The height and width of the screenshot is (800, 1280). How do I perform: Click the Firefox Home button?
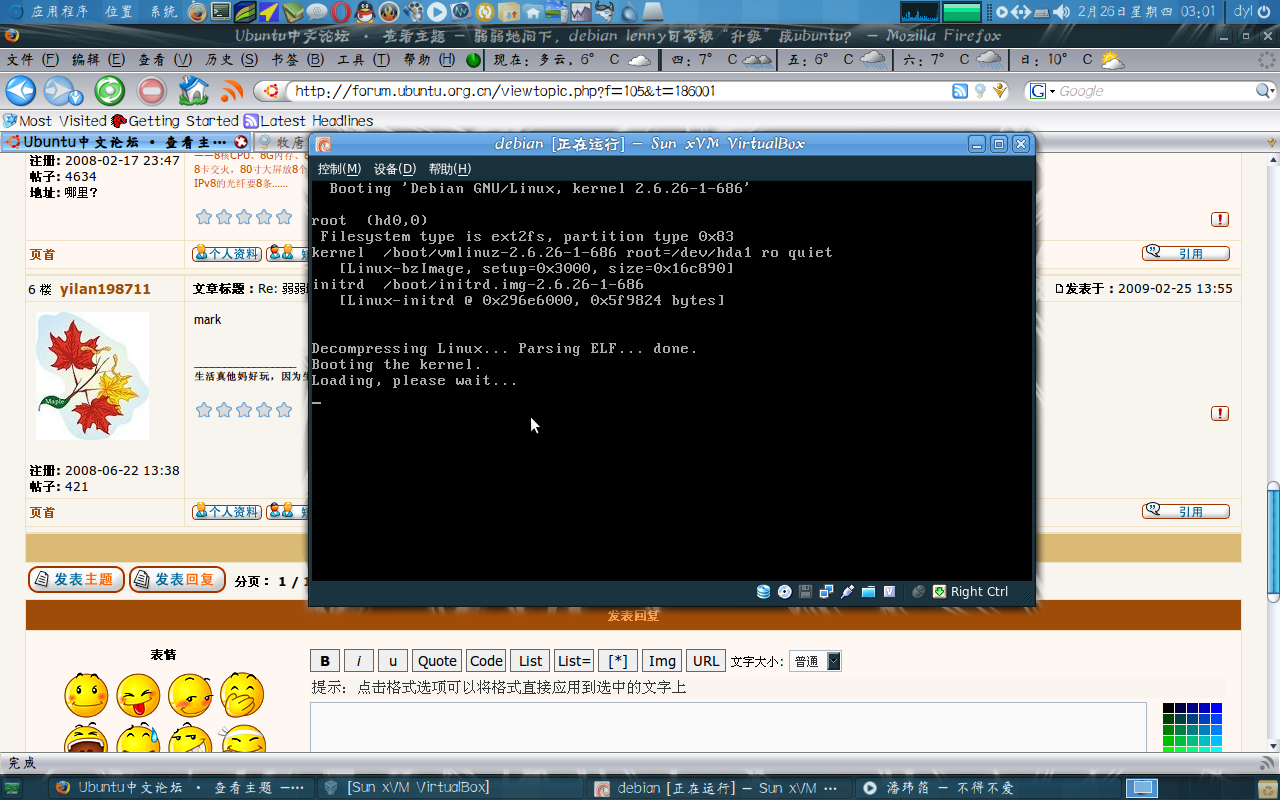click(193, 91)
